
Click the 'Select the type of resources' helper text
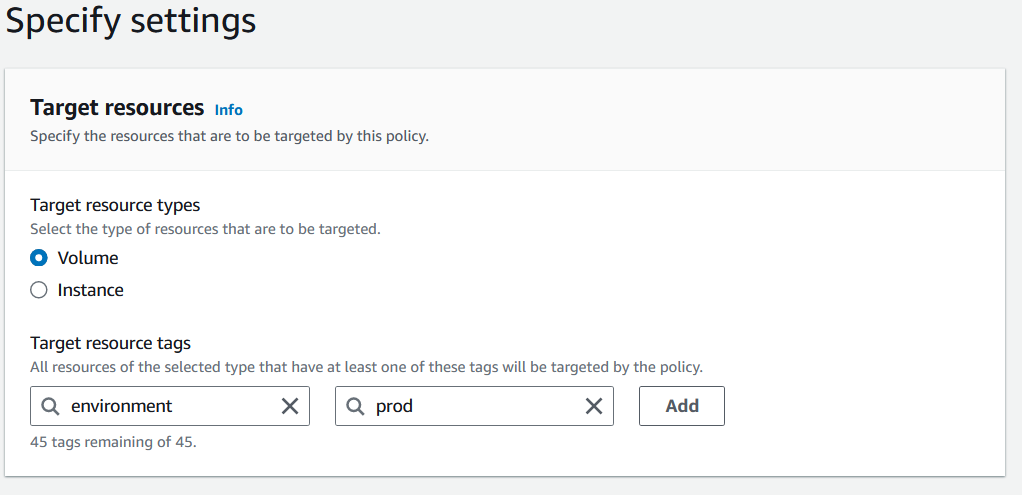click(x=205, y=230)
